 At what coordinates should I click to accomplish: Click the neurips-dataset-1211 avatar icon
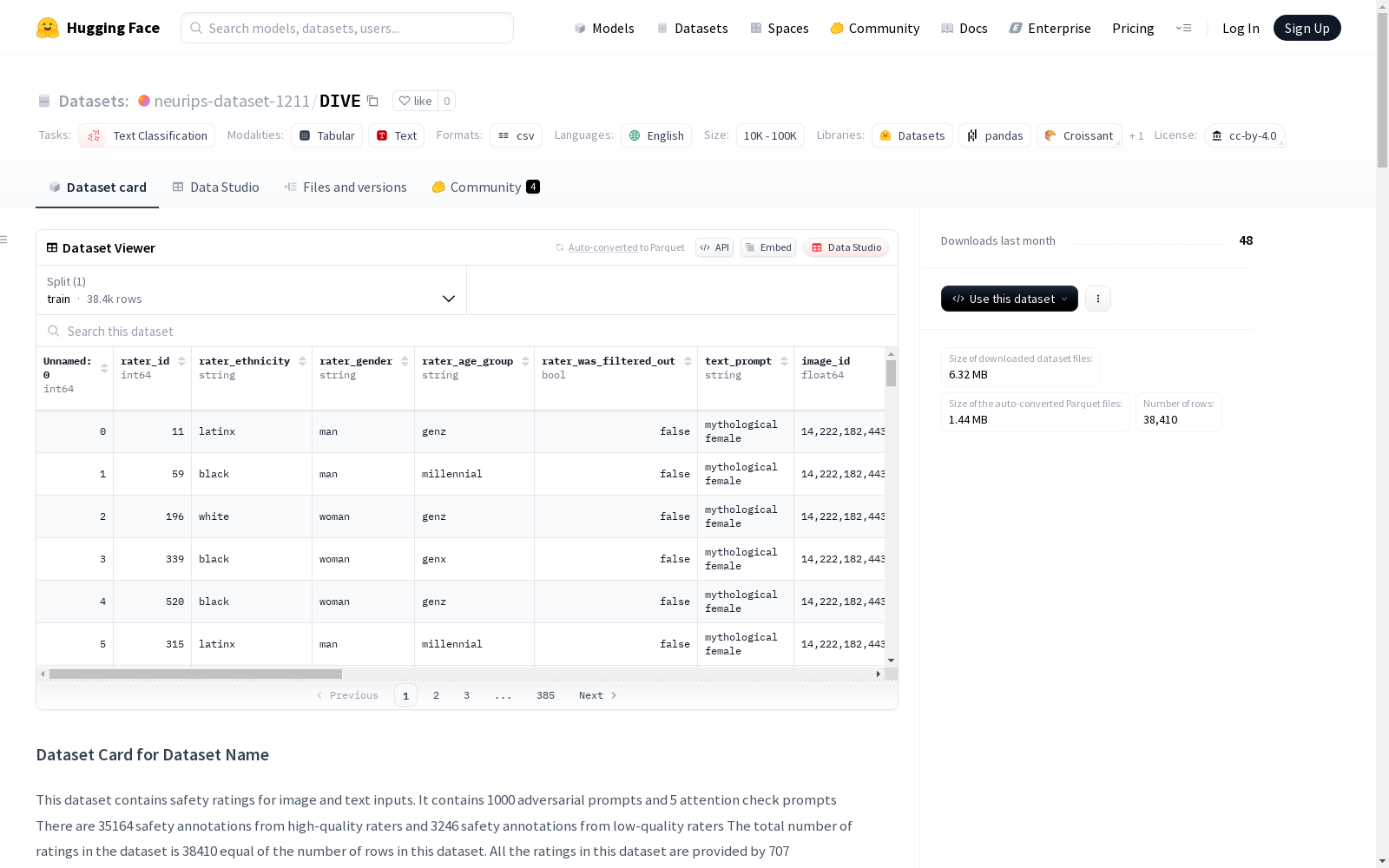(144, 101)
